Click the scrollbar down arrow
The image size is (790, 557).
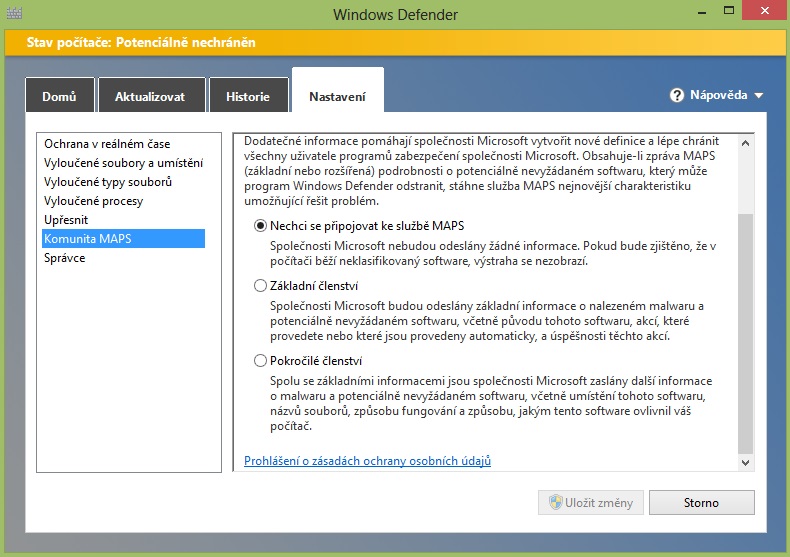point(746,462)
